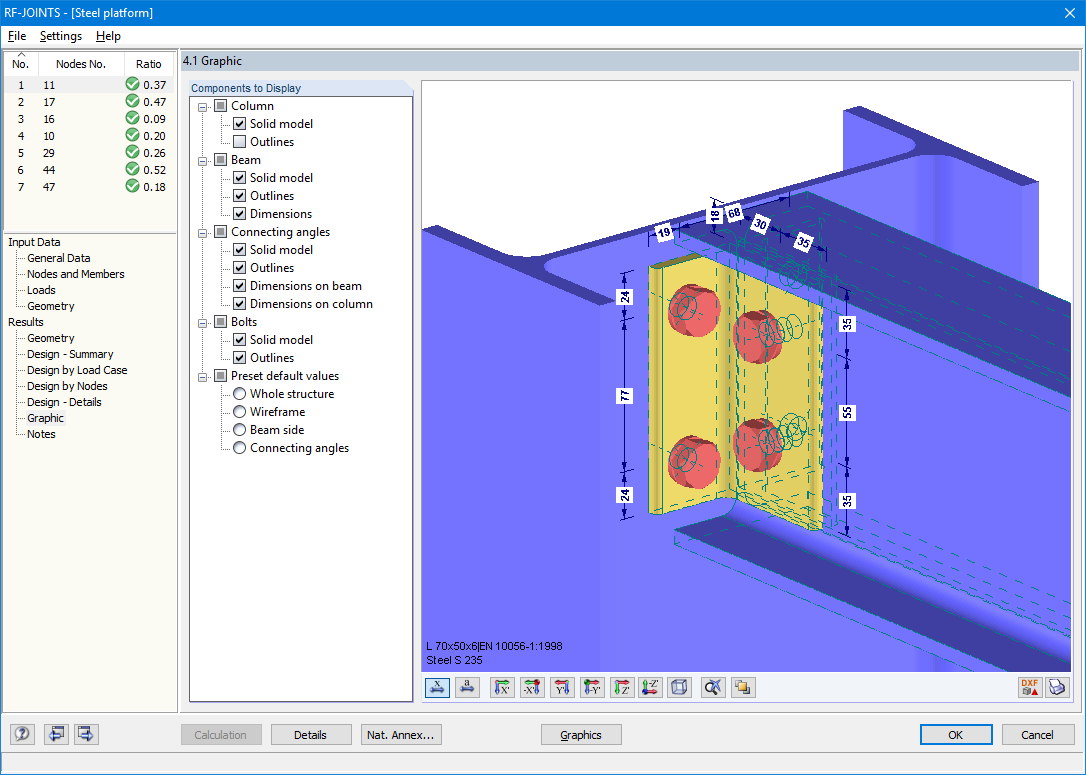The image size is (1086, 775).
Task: Set view in -Z' direction
Action: (x=650, y=688)
